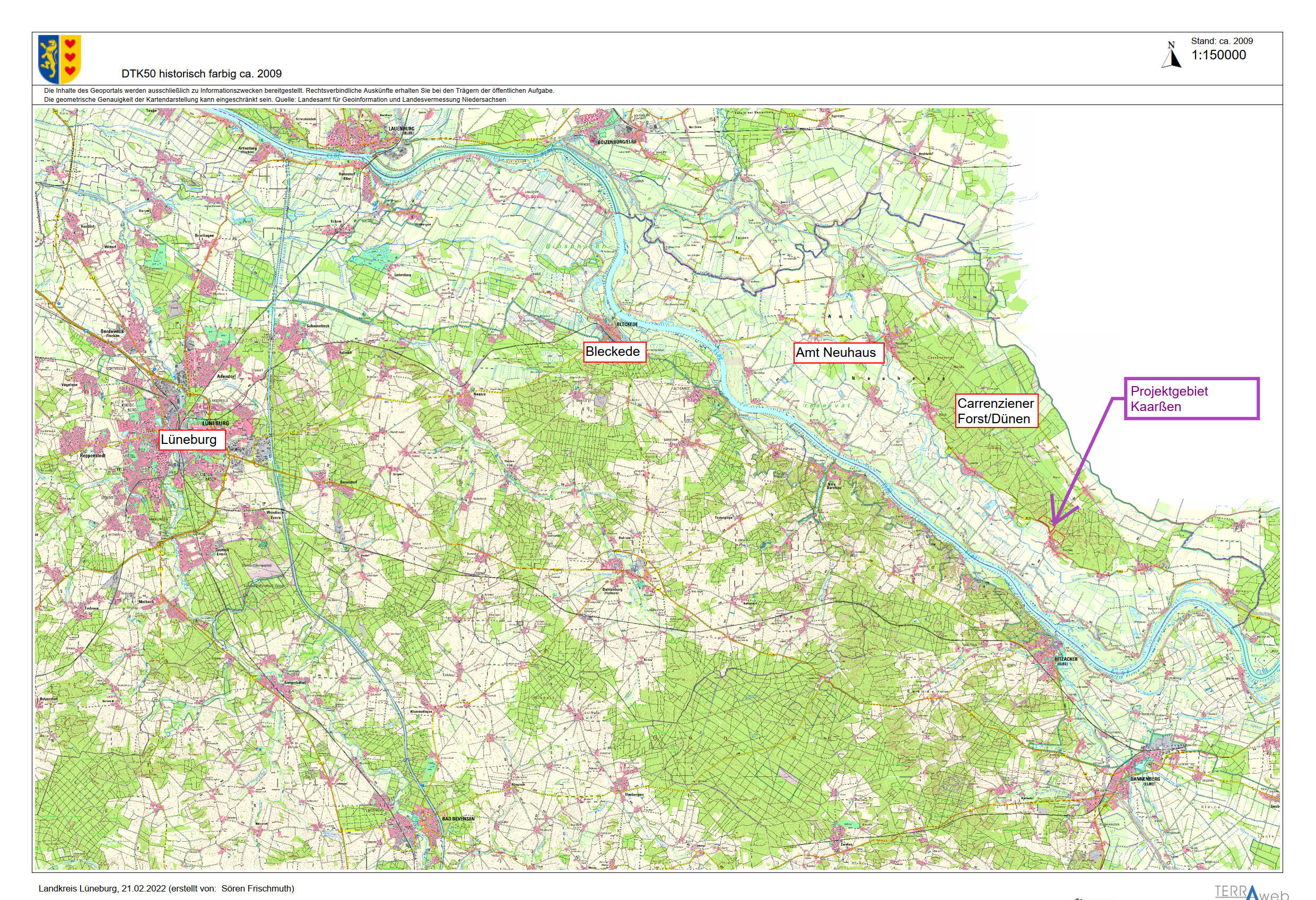Click the LAUENBURG town on map
Viewport: 1316px width, 900px height.
[x=402, y=128]
